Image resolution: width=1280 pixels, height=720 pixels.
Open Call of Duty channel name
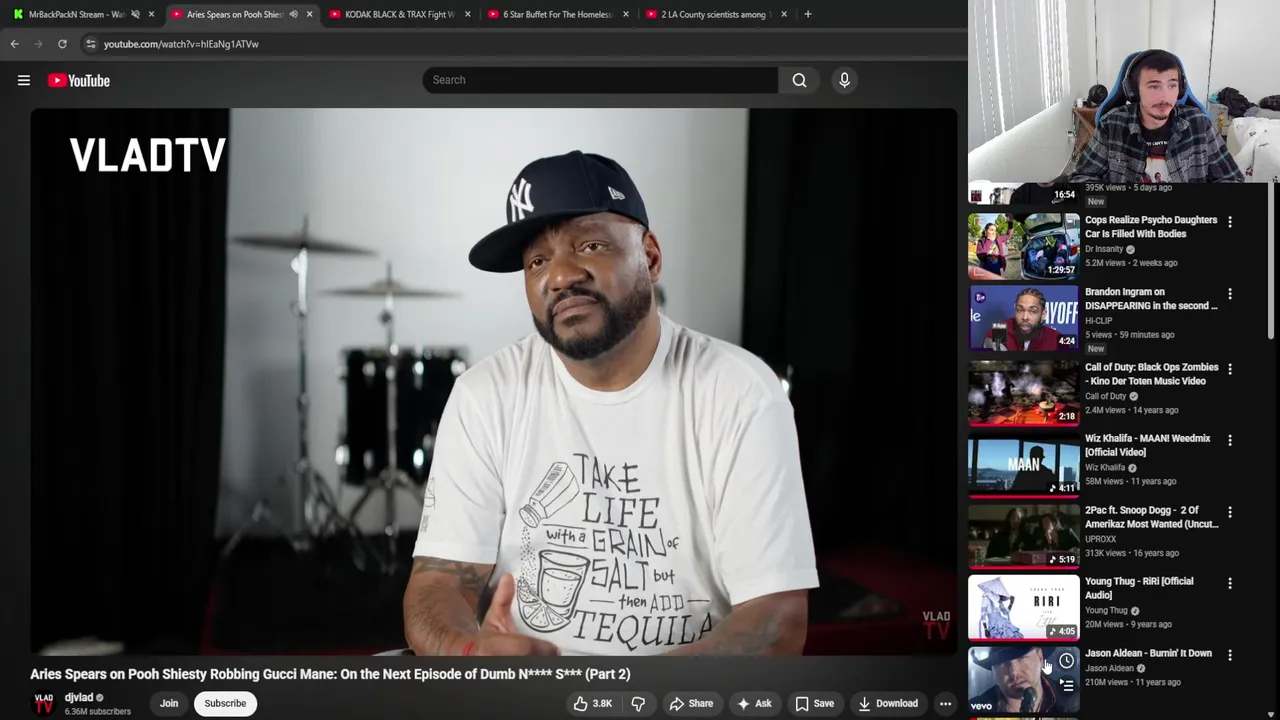click(x=1105, y=396)
